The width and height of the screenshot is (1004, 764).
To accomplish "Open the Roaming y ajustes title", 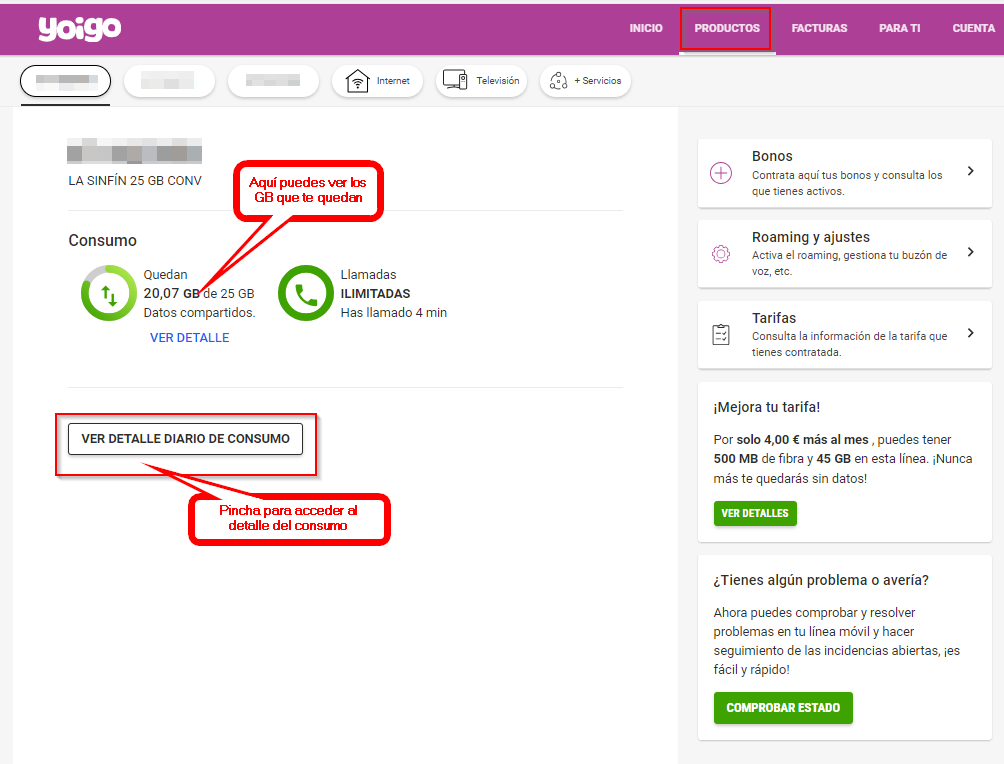I will click(x=811, y=237).
